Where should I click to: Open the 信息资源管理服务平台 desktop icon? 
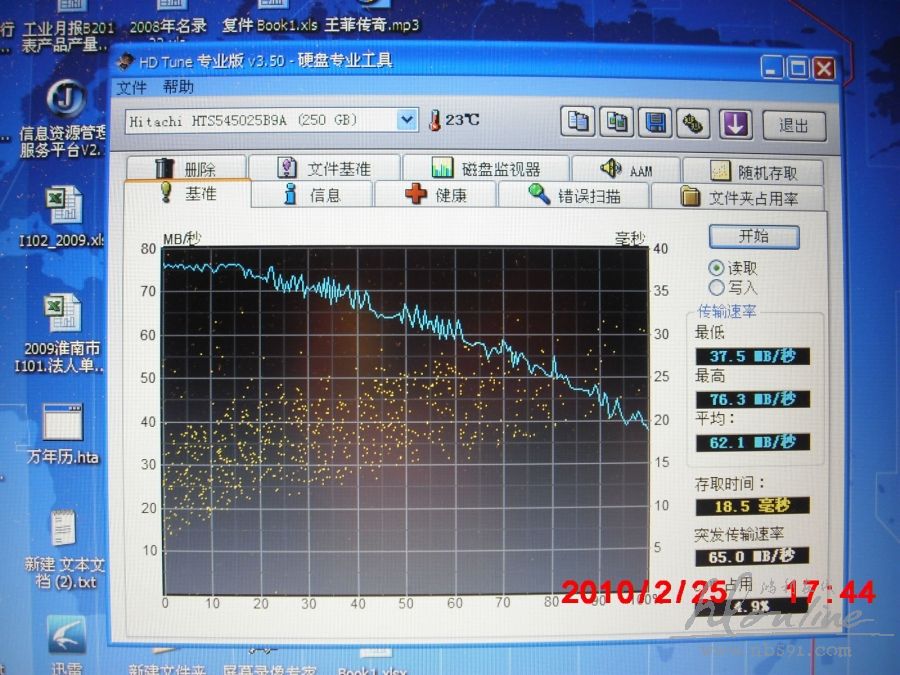(x=66, y=100)
